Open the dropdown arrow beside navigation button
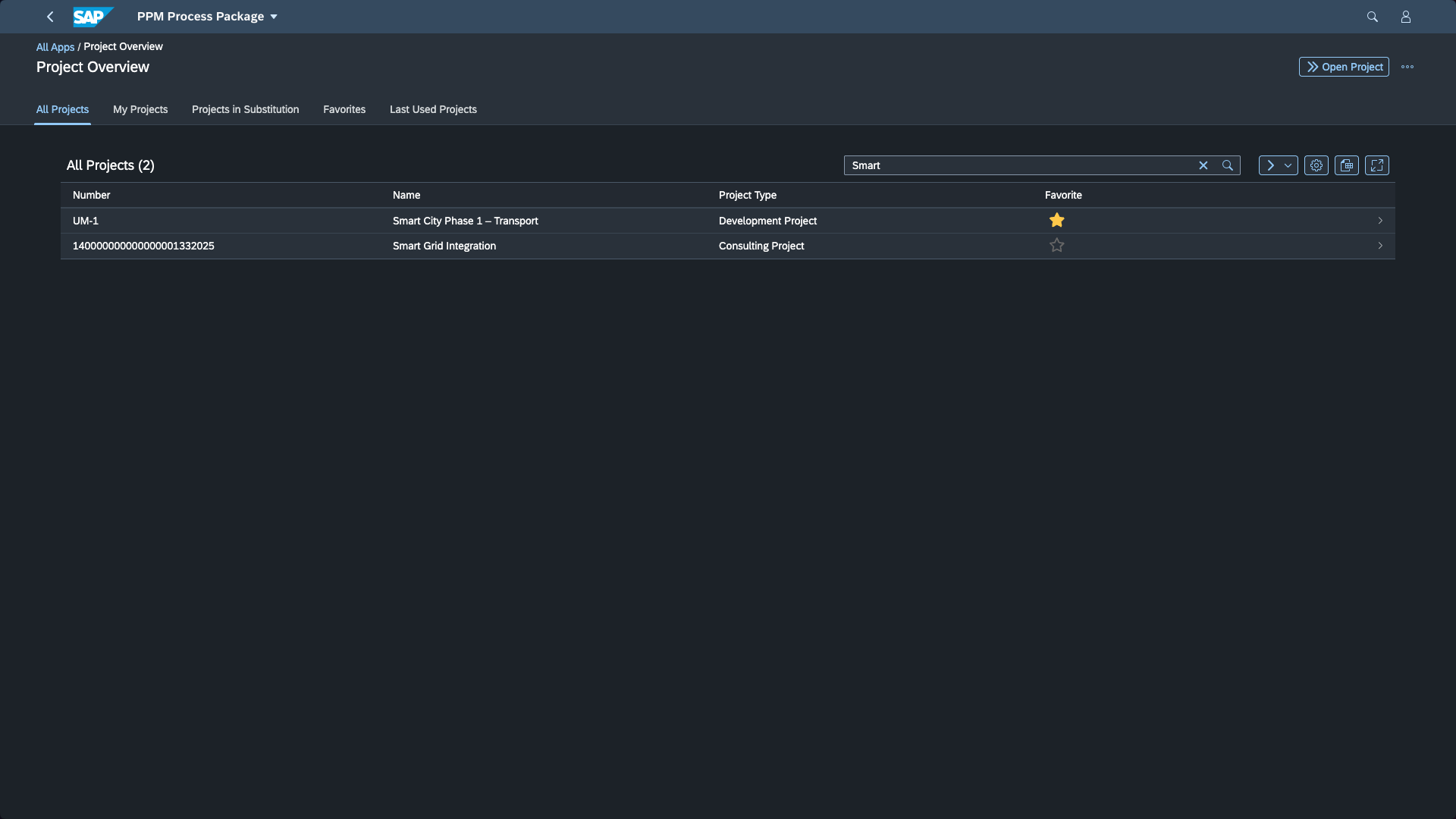The image size is (1456, 819). 1288,165
